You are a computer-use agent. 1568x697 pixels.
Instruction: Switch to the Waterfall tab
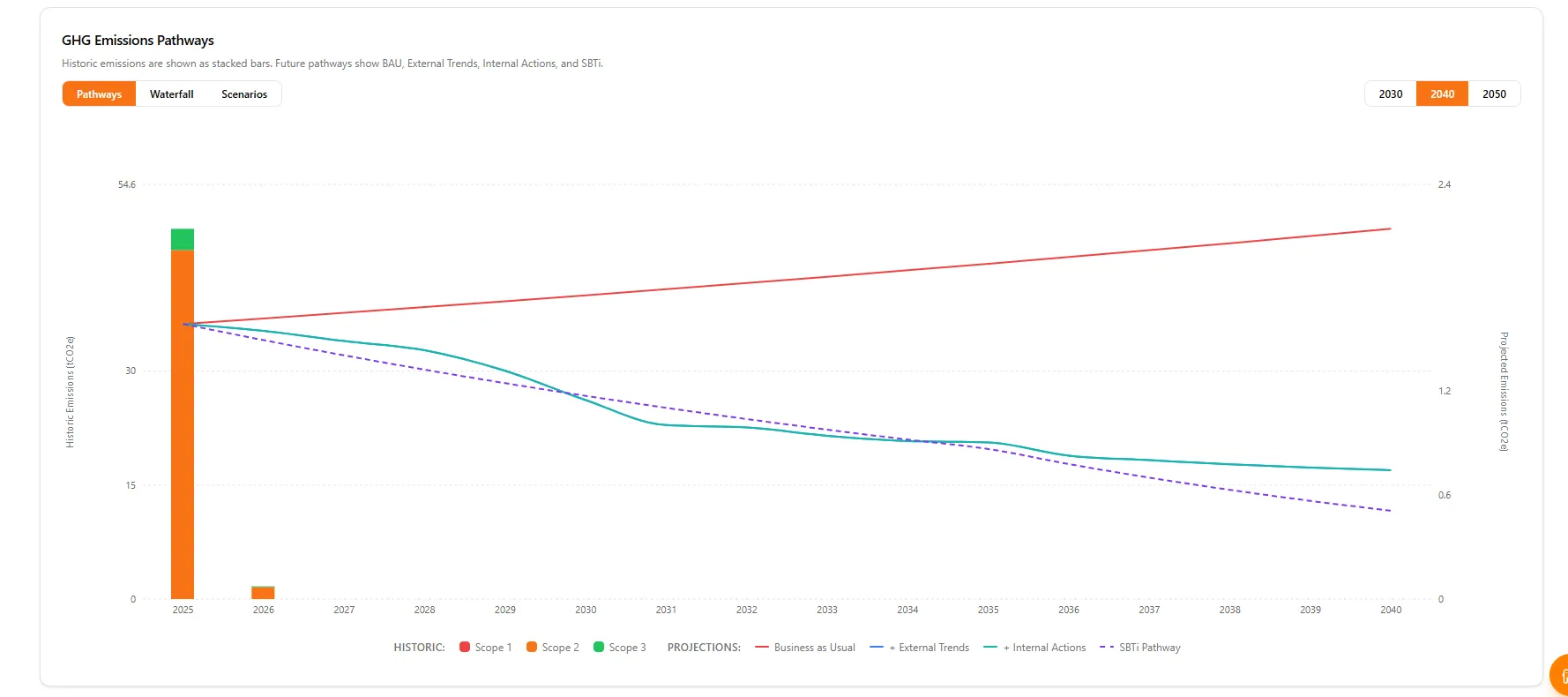point(171,94)
